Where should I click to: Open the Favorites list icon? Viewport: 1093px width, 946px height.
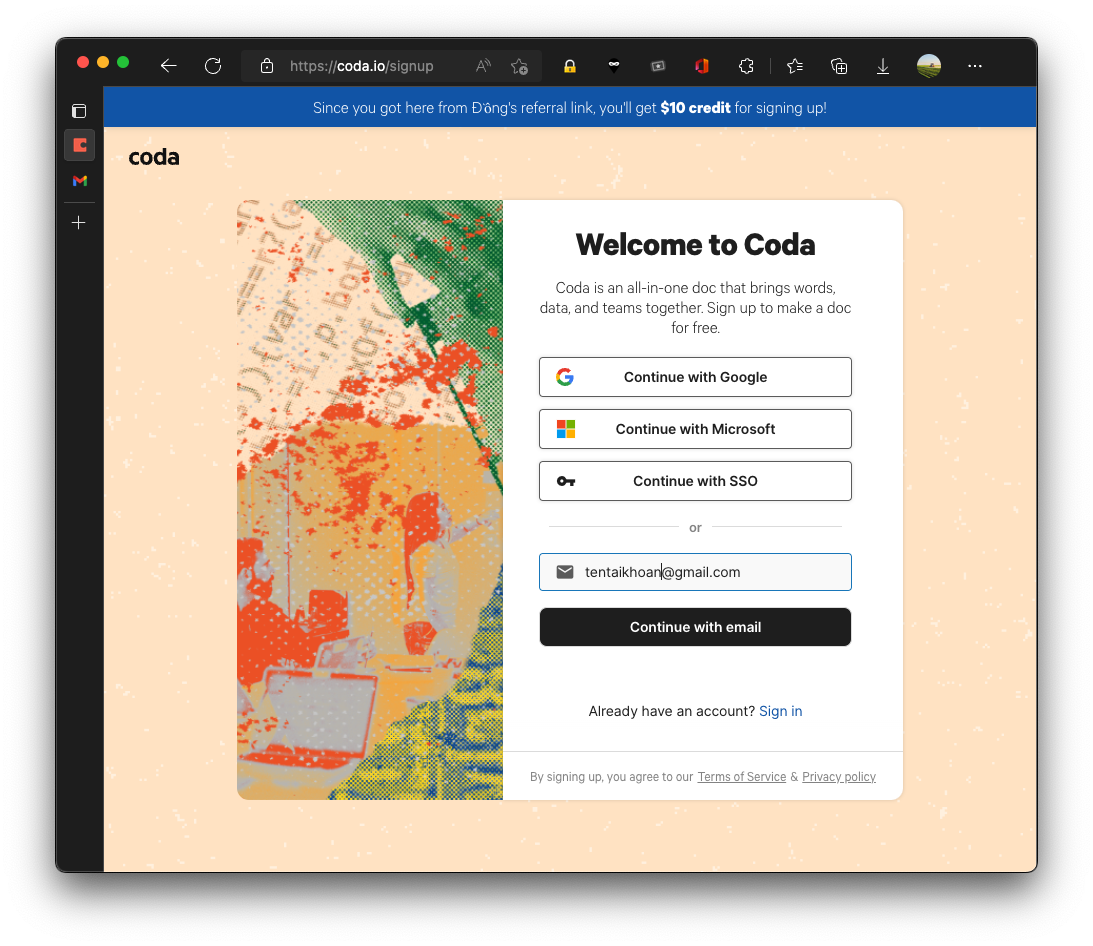pyautogui.click(x=795, y=66)
